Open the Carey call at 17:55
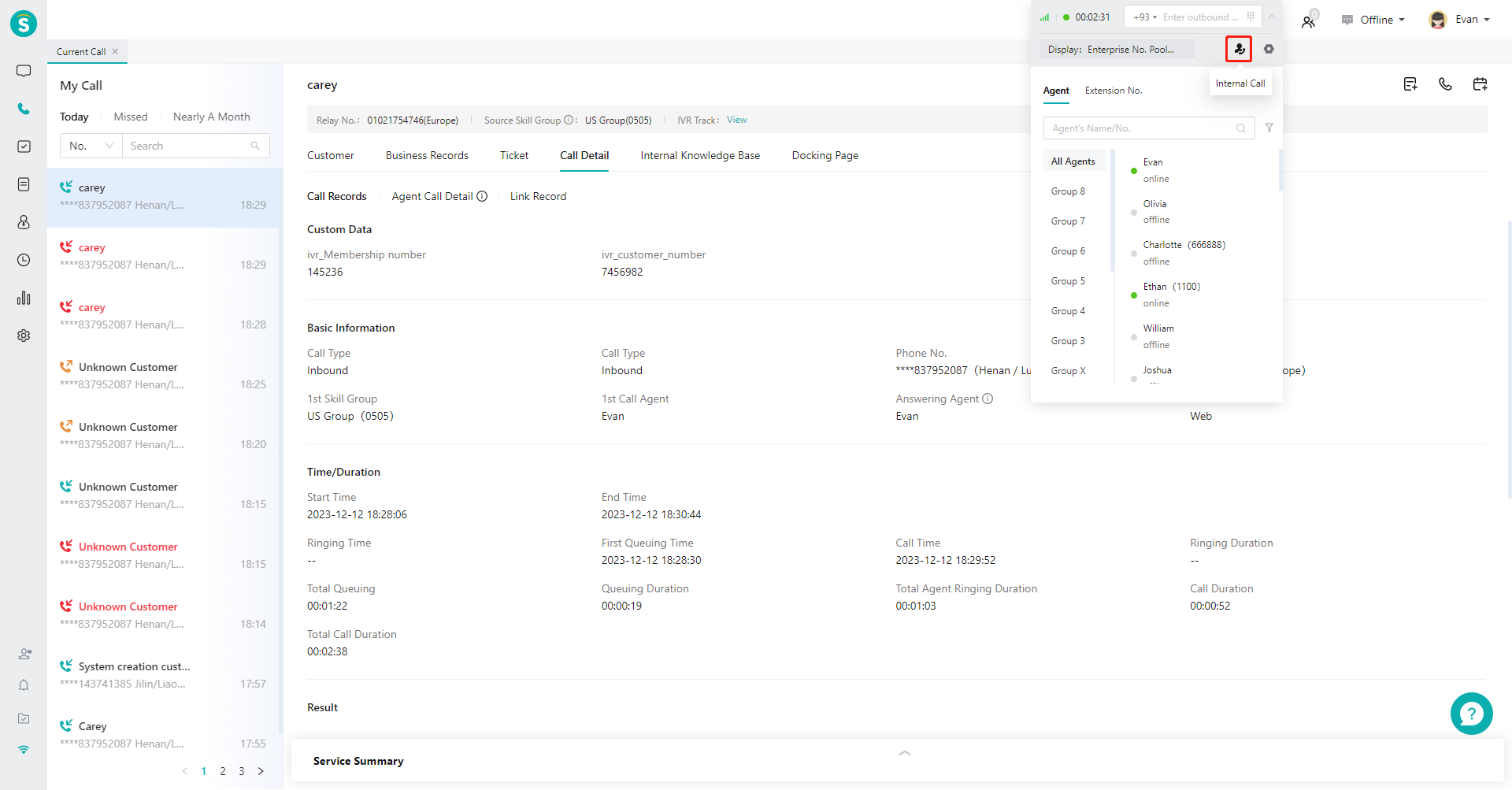1512x790 pixels. [164, 735]
